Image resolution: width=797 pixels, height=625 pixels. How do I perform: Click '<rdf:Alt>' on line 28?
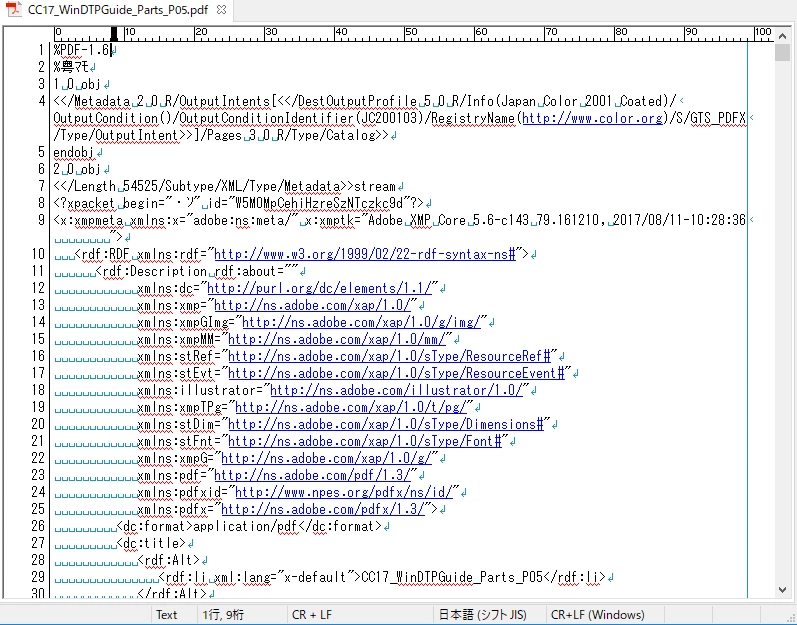coord(169,560)
